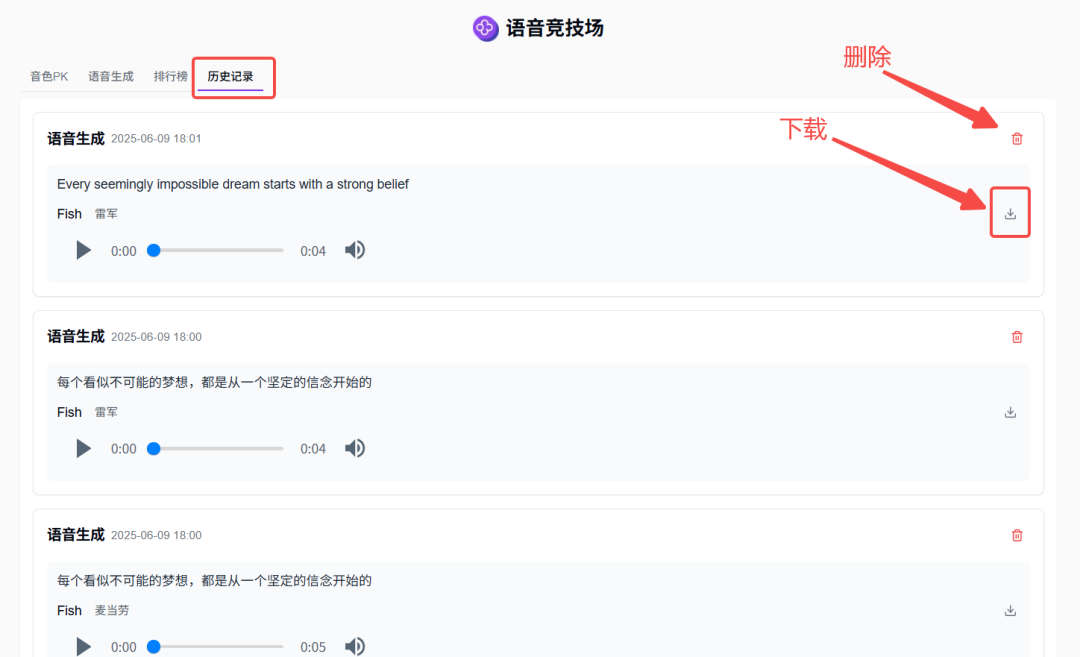1080x657 pixels.
Task: Seek in the 麦当劳 audio slider
Action: click(216, 647)
